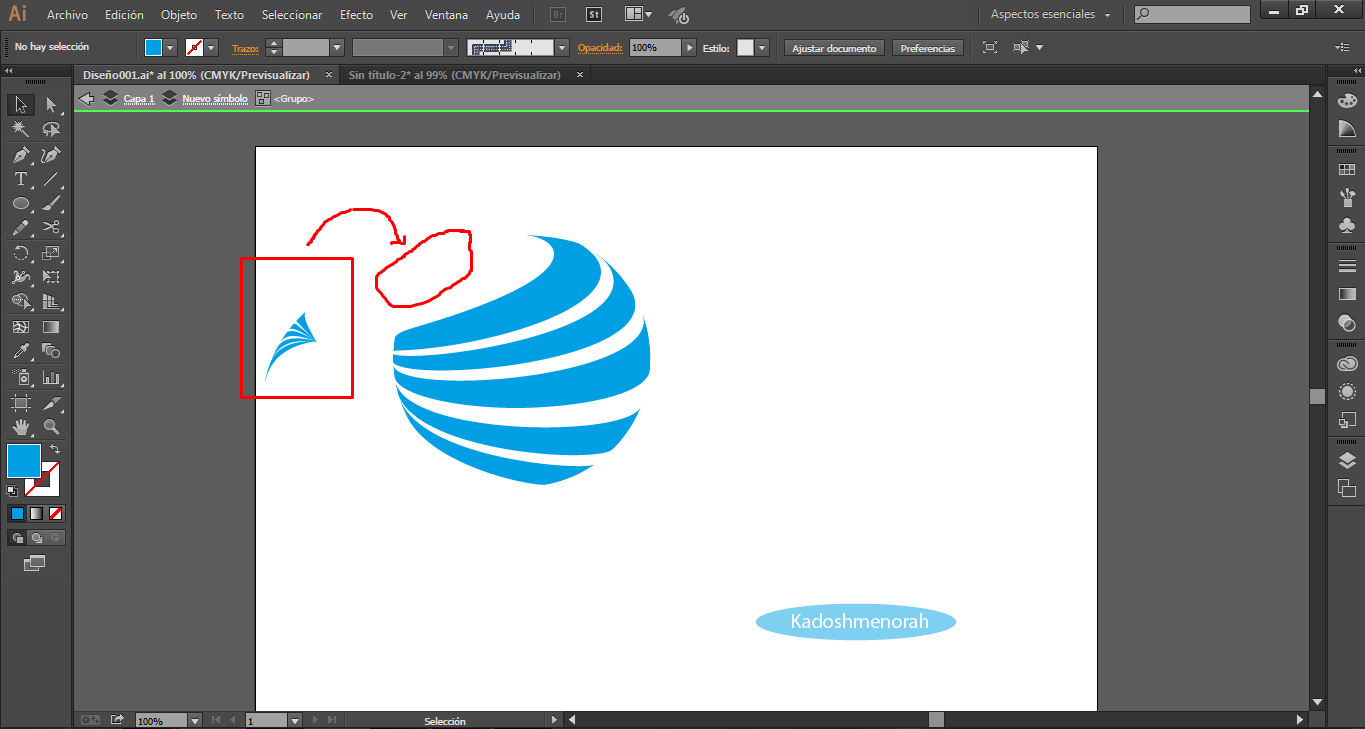Screen dimensions: 1365x729
Task: Open the Color Guide panel
Action: [x=1347, y=129]
